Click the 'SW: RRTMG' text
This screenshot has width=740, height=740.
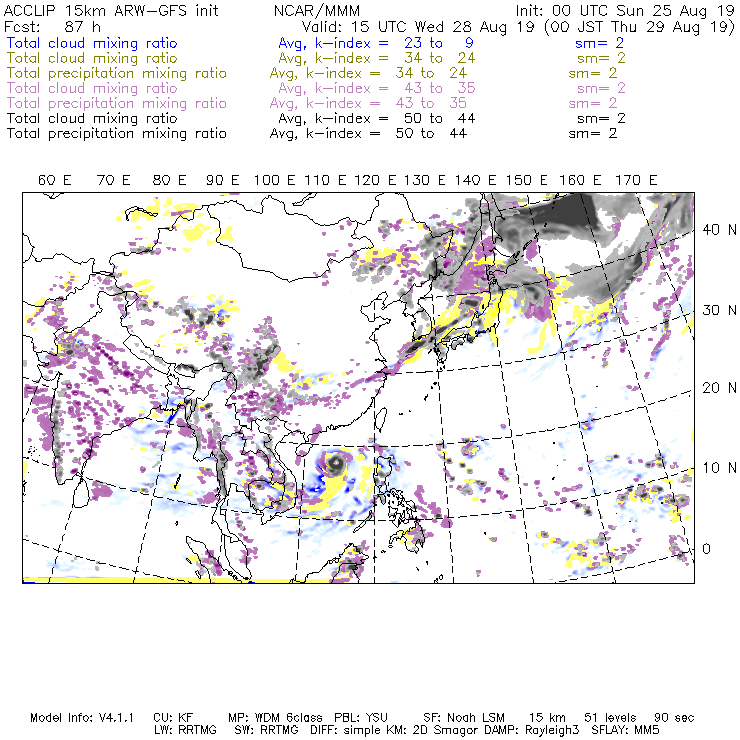click(x=266, y=730)
